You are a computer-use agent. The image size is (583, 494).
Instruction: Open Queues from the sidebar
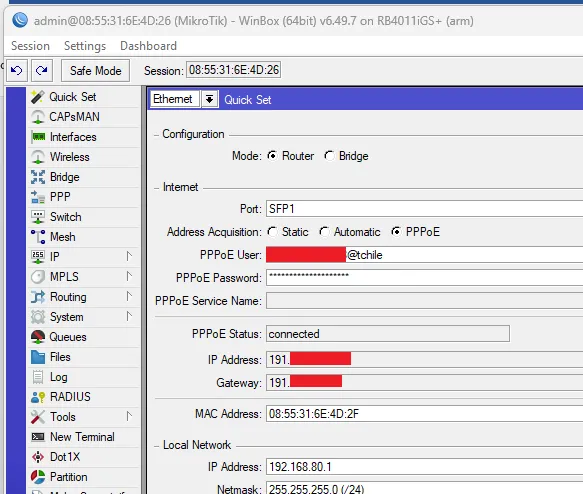[x=84, y=337]
